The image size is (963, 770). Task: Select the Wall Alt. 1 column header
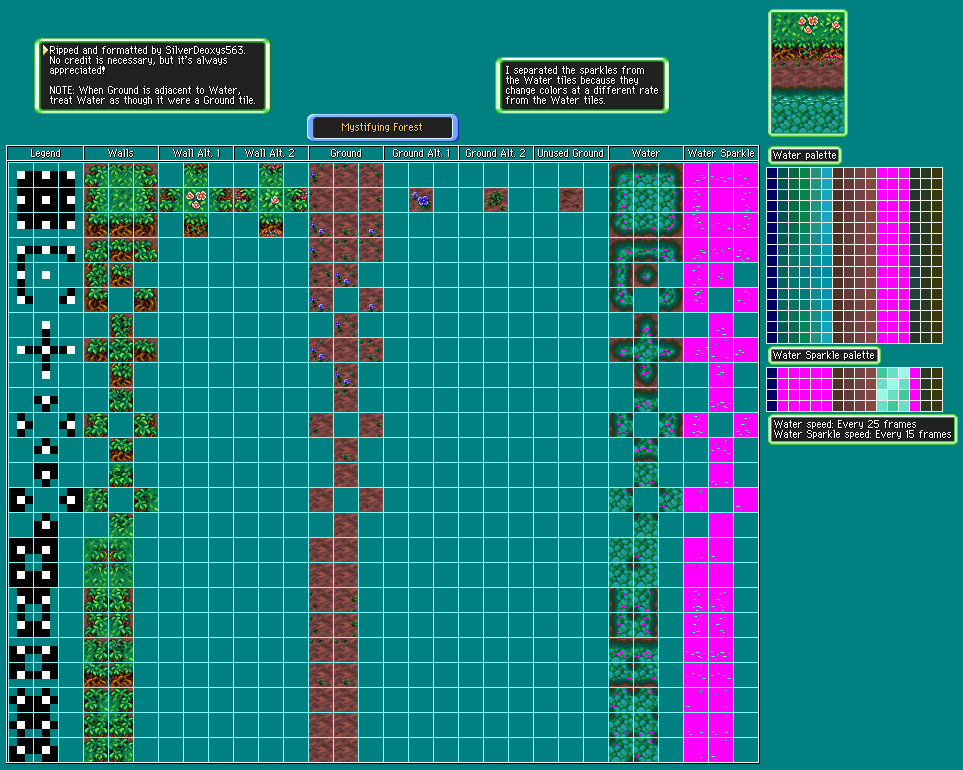coord(196,154)
